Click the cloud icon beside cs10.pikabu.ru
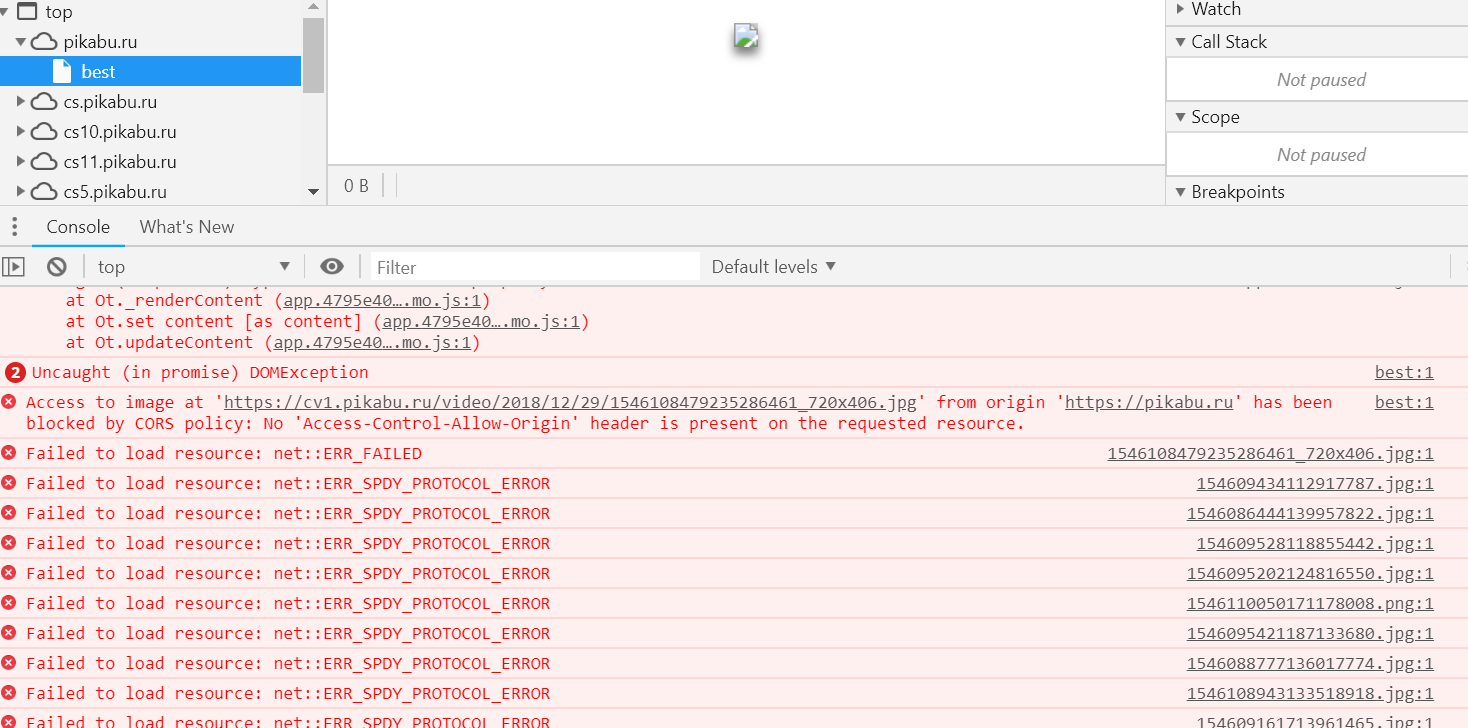Screen dimensions: 1468x728 pos(44,132)
